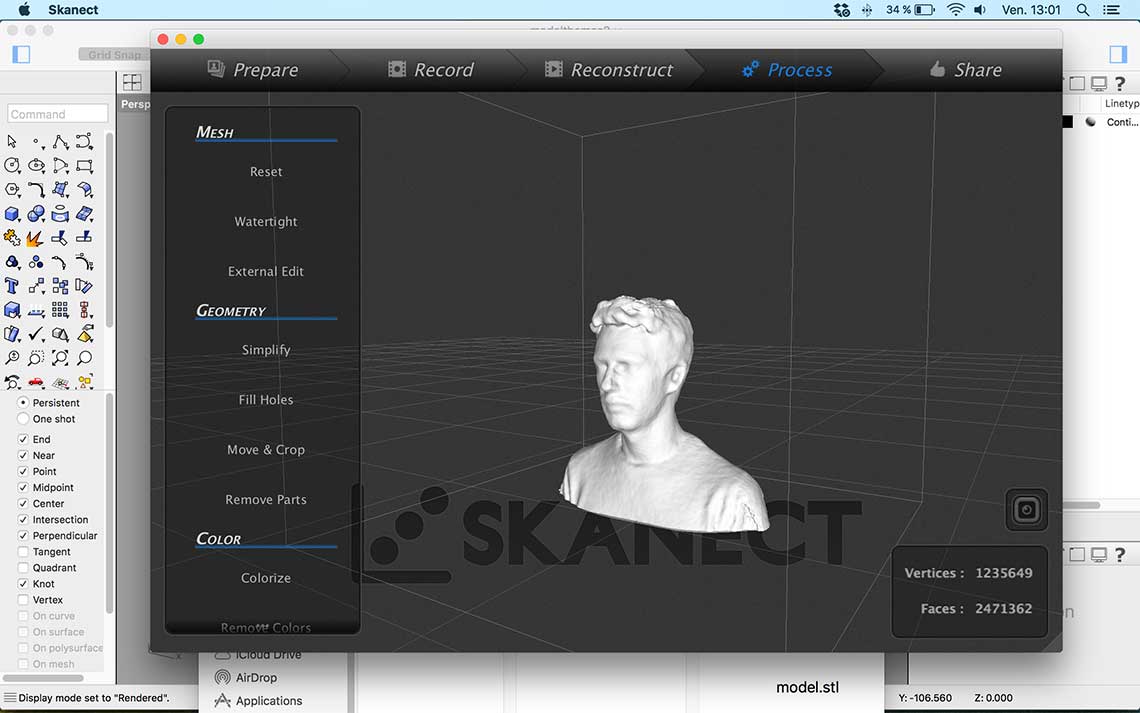Toggle Rhino right sidebar panel icon

[1118, 55]
